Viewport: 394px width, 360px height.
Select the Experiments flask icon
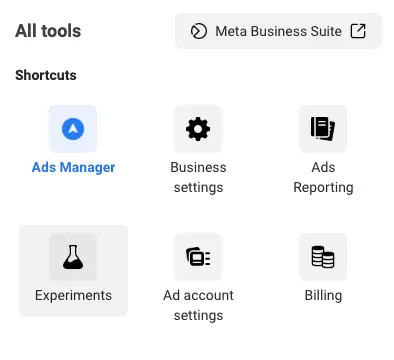click(73, 257)
